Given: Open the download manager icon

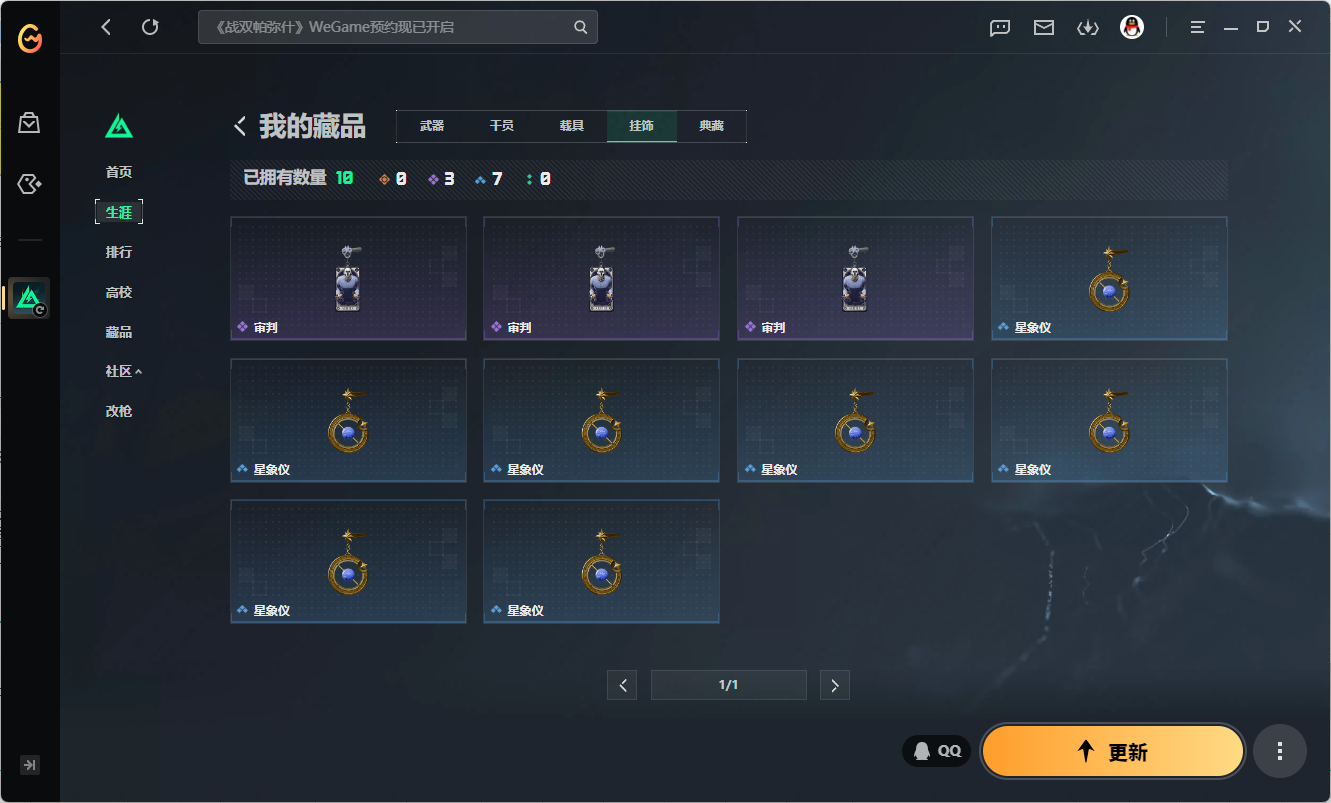Looking at the screenshot, I should tap(1087, 28).
